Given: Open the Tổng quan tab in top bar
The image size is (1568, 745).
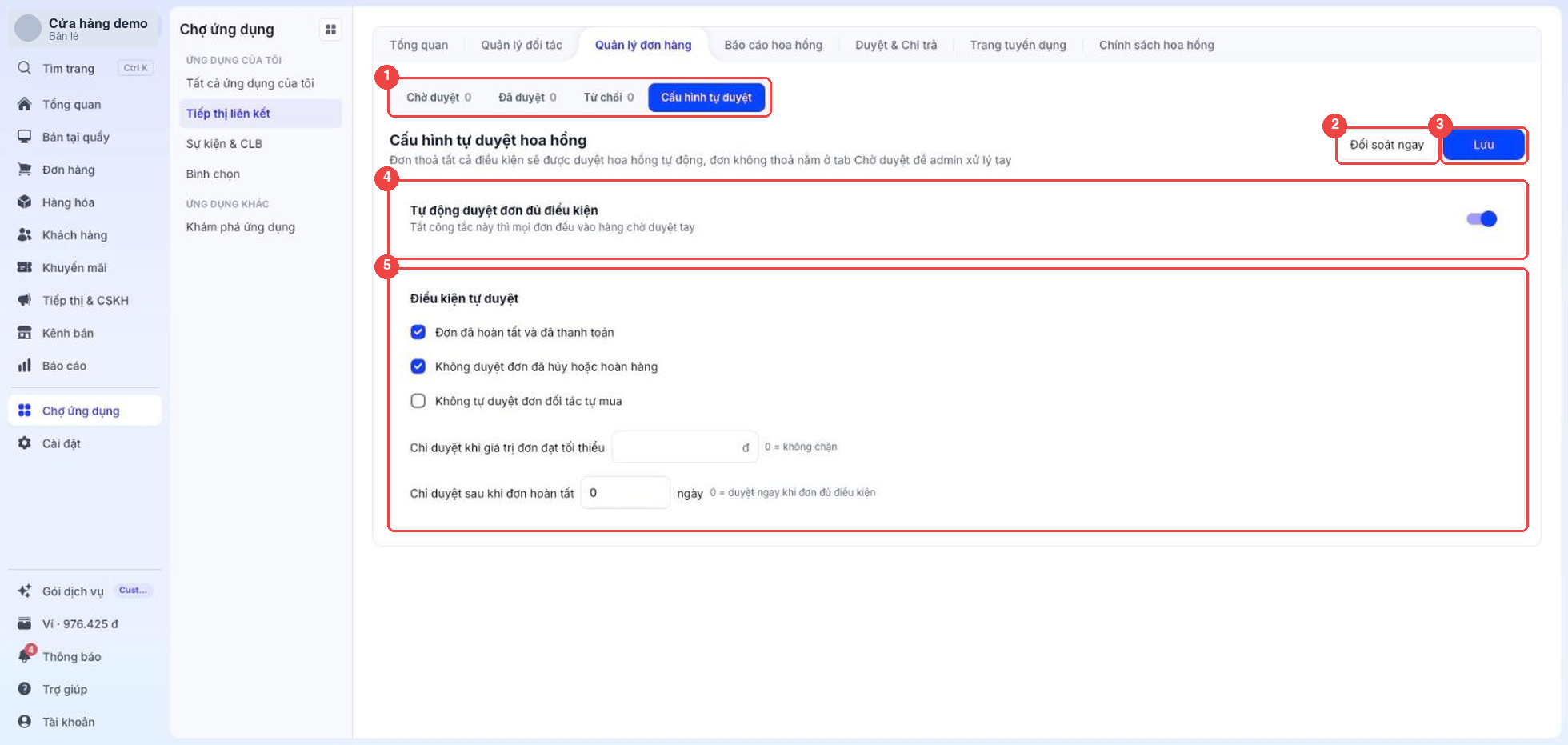Looking at the screenshot, I should 419,45.
